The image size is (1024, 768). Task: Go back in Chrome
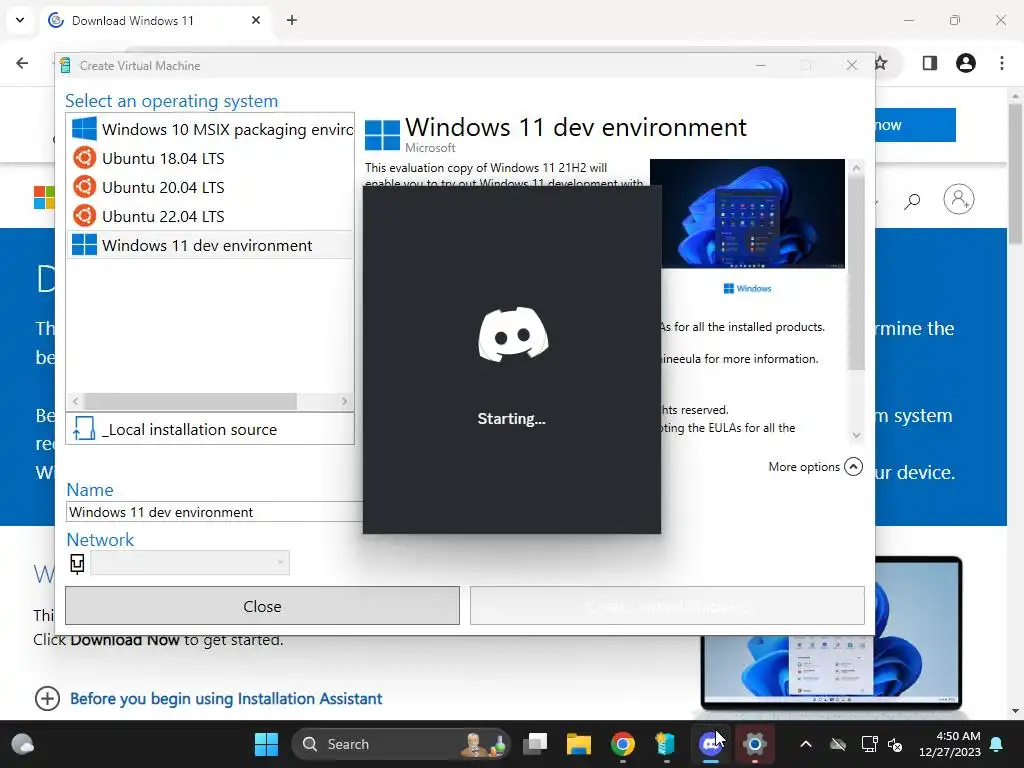[22, 63]
